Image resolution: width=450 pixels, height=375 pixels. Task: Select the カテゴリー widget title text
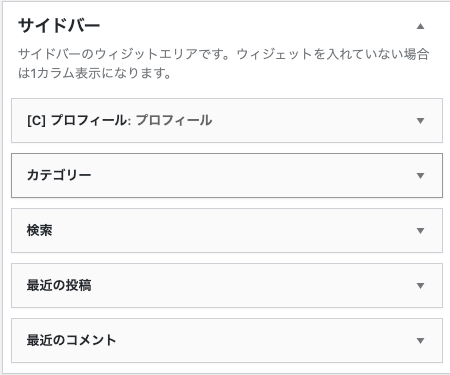click(x=59, y=175)
